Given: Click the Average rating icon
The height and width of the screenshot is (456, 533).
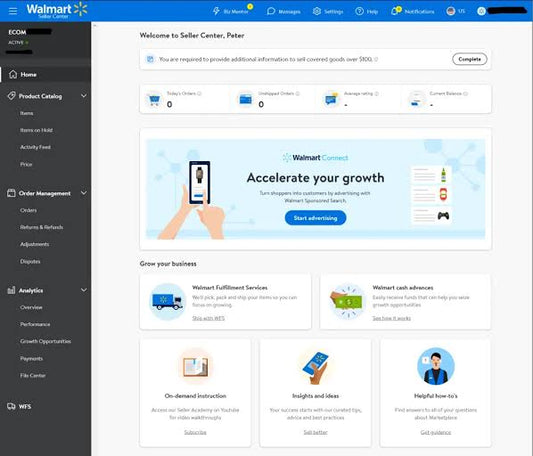Looking at the screenshot, I should point(331,99).
